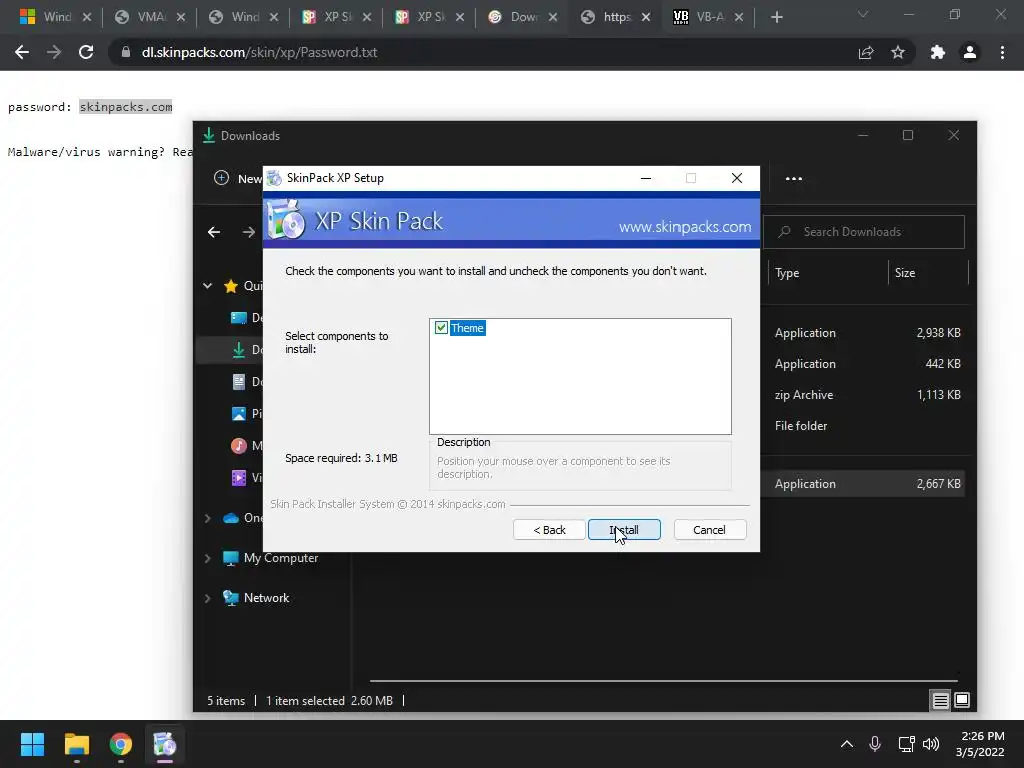This screenshot has width=1024, height=768.
Task: Click the address bar URL field
Action: coord(483,52)
